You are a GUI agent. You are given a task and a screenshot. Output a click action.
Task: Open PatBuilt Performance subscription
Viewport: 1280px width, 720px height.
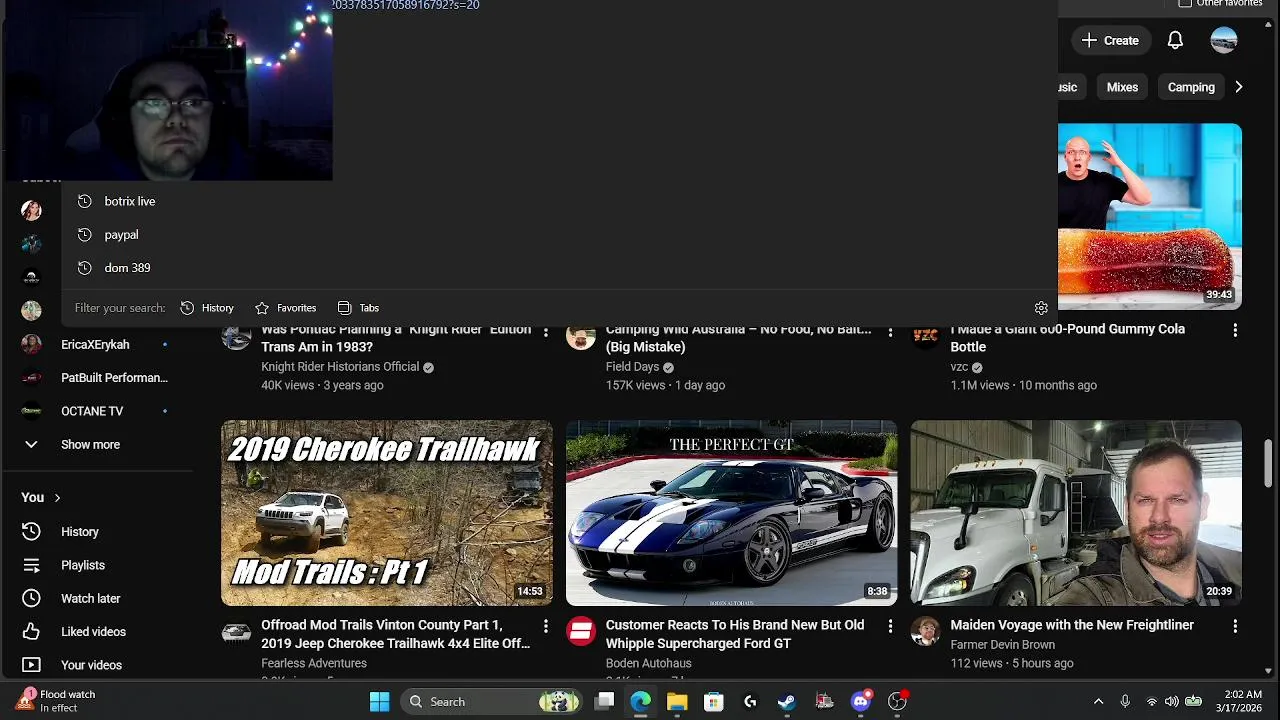[x=100, y=378]
